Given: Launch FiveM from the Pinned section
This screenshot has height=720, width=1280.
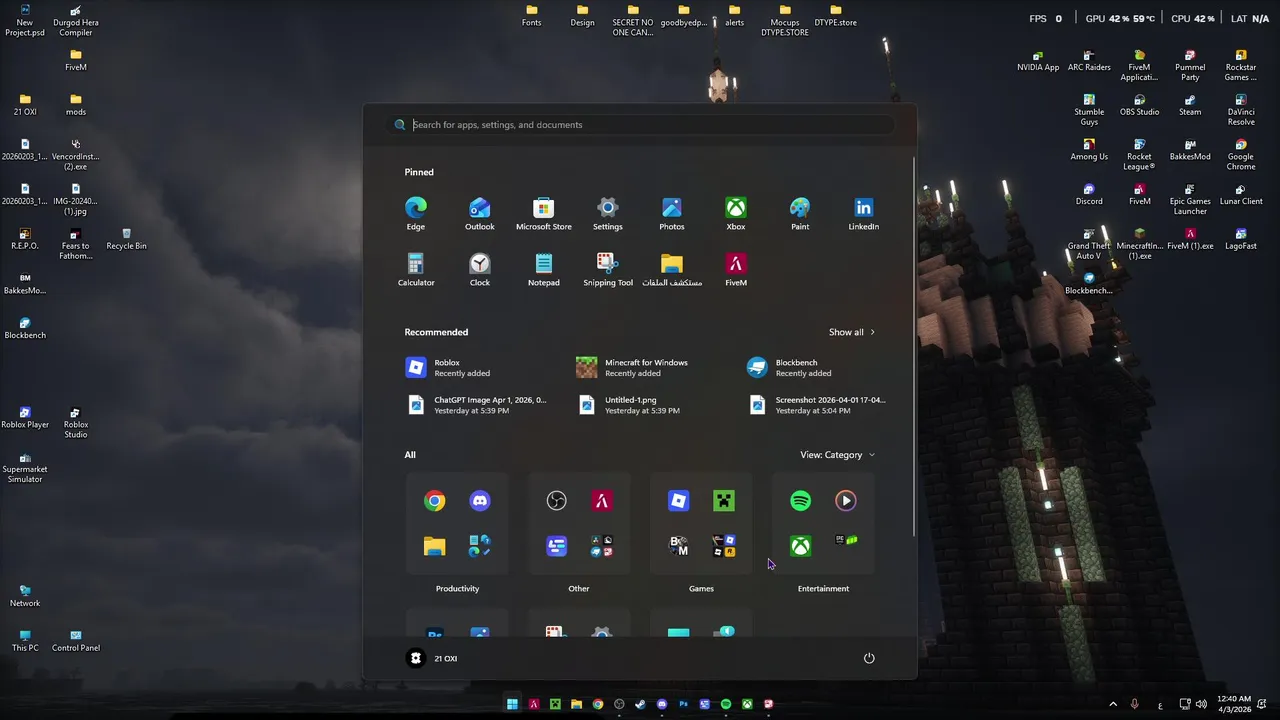Looking at the screenshot, I should point(736,270).
